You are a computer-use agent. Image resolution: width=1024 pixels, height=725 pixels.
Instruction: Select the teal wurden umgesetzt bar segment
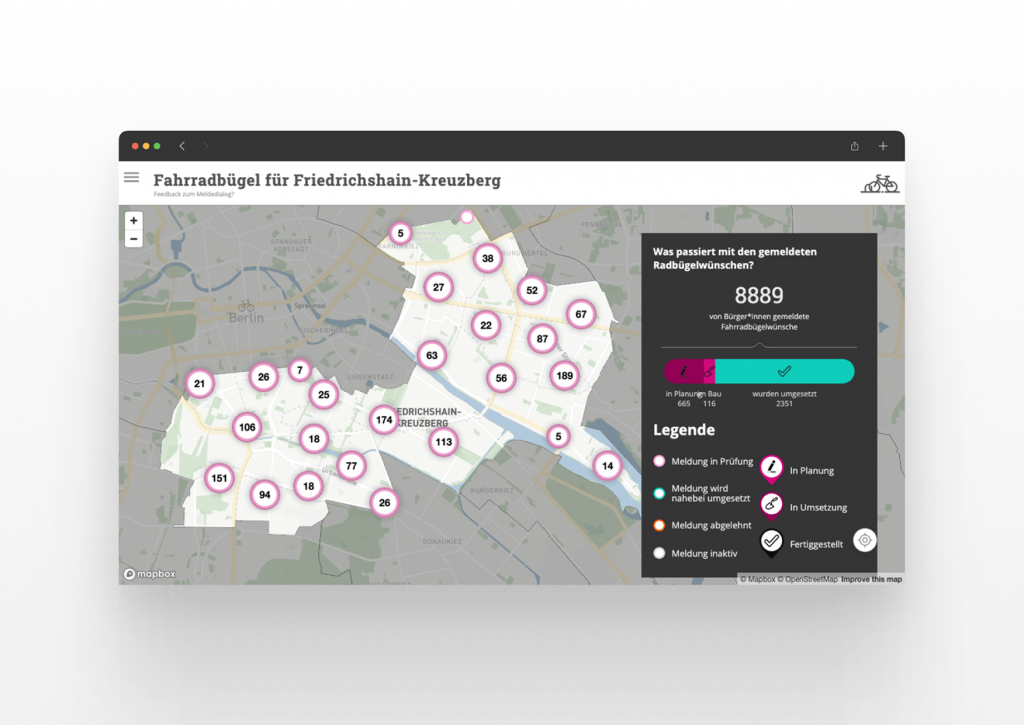784,371
